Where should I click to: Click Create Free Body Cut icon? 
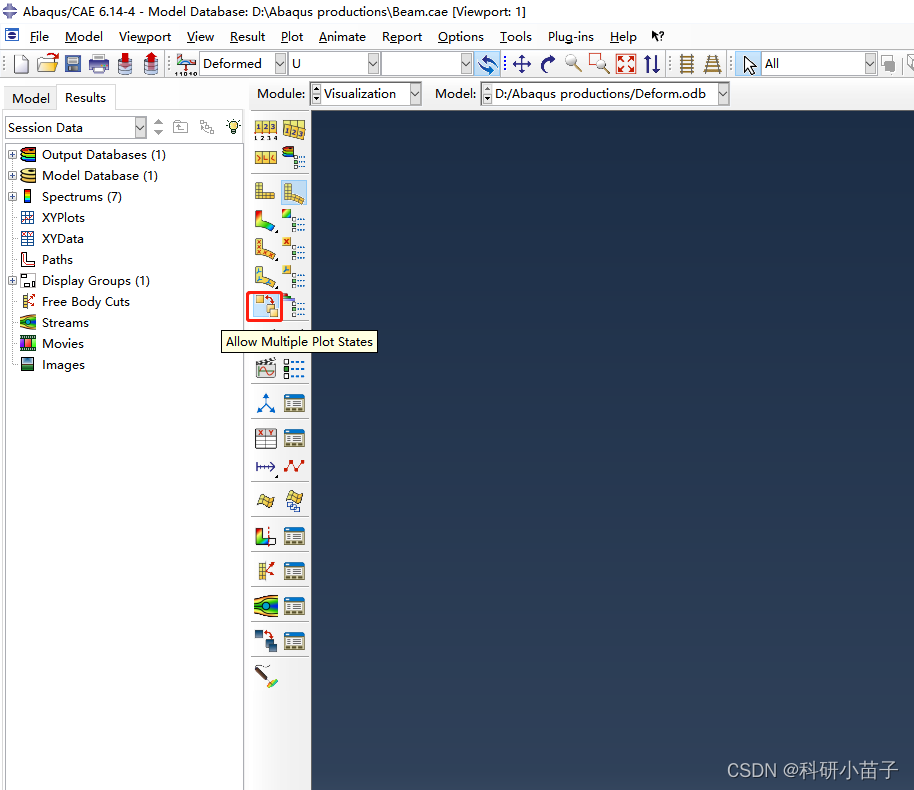click(266, 571)
